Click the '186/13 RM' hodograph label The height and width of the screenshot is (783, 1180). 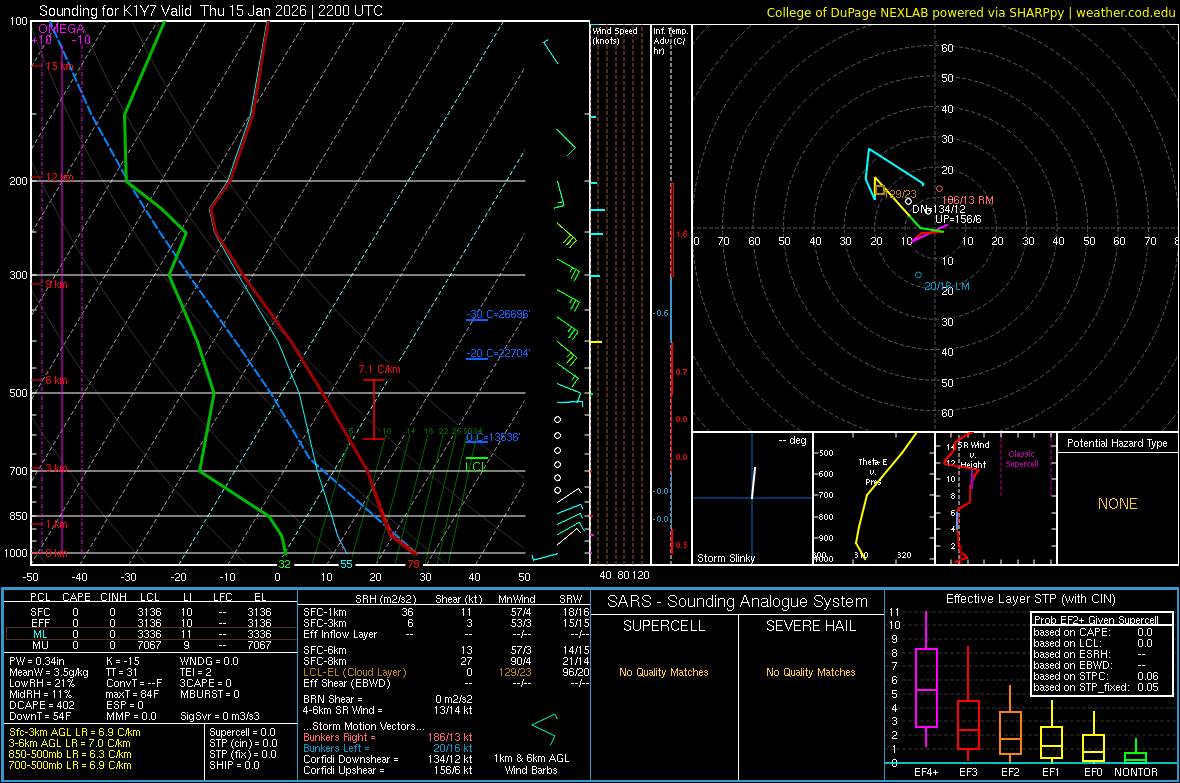pyautogui.click(x=968, y=200)
